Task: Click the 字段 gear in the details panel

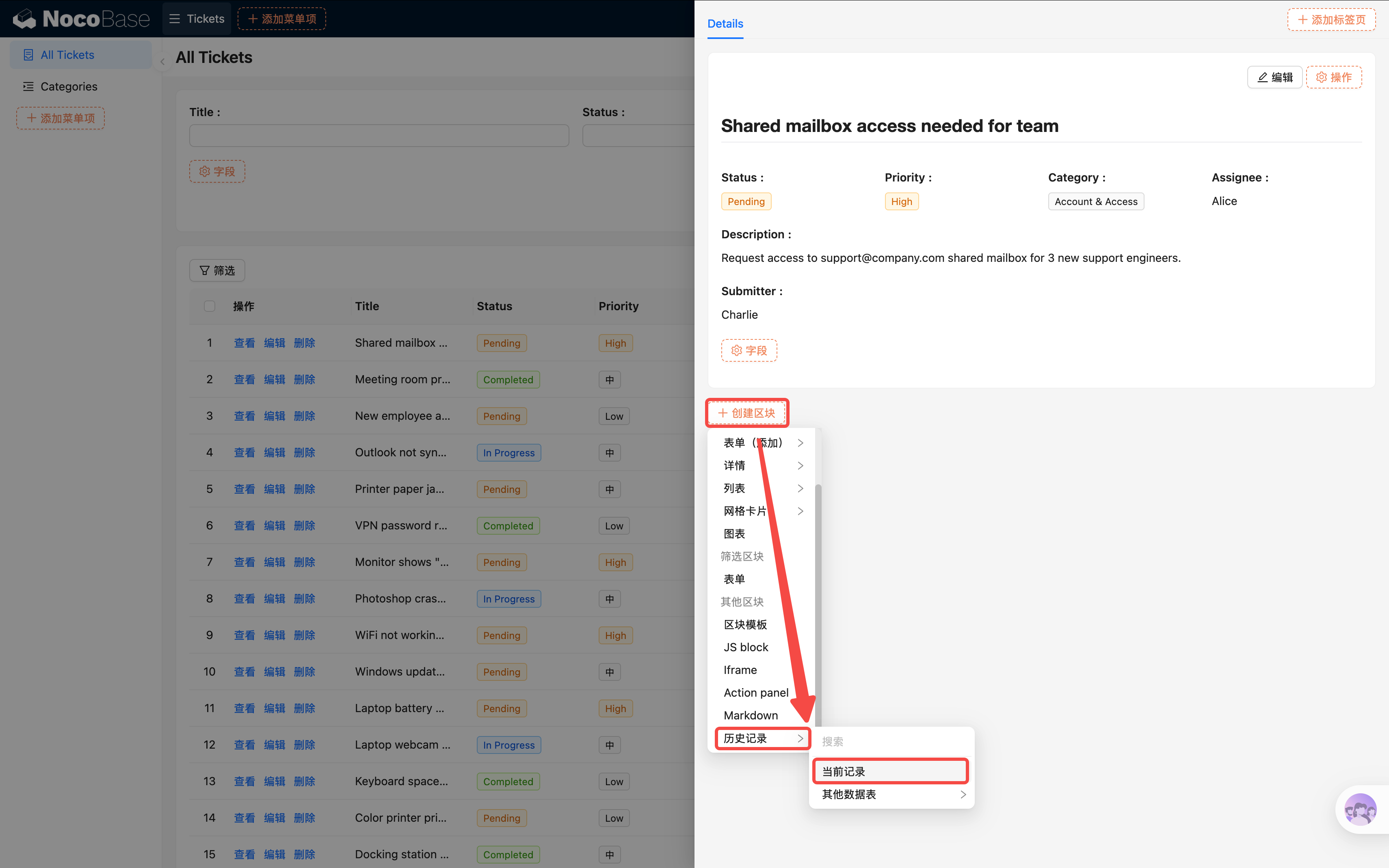Action: tap(749, 351)
